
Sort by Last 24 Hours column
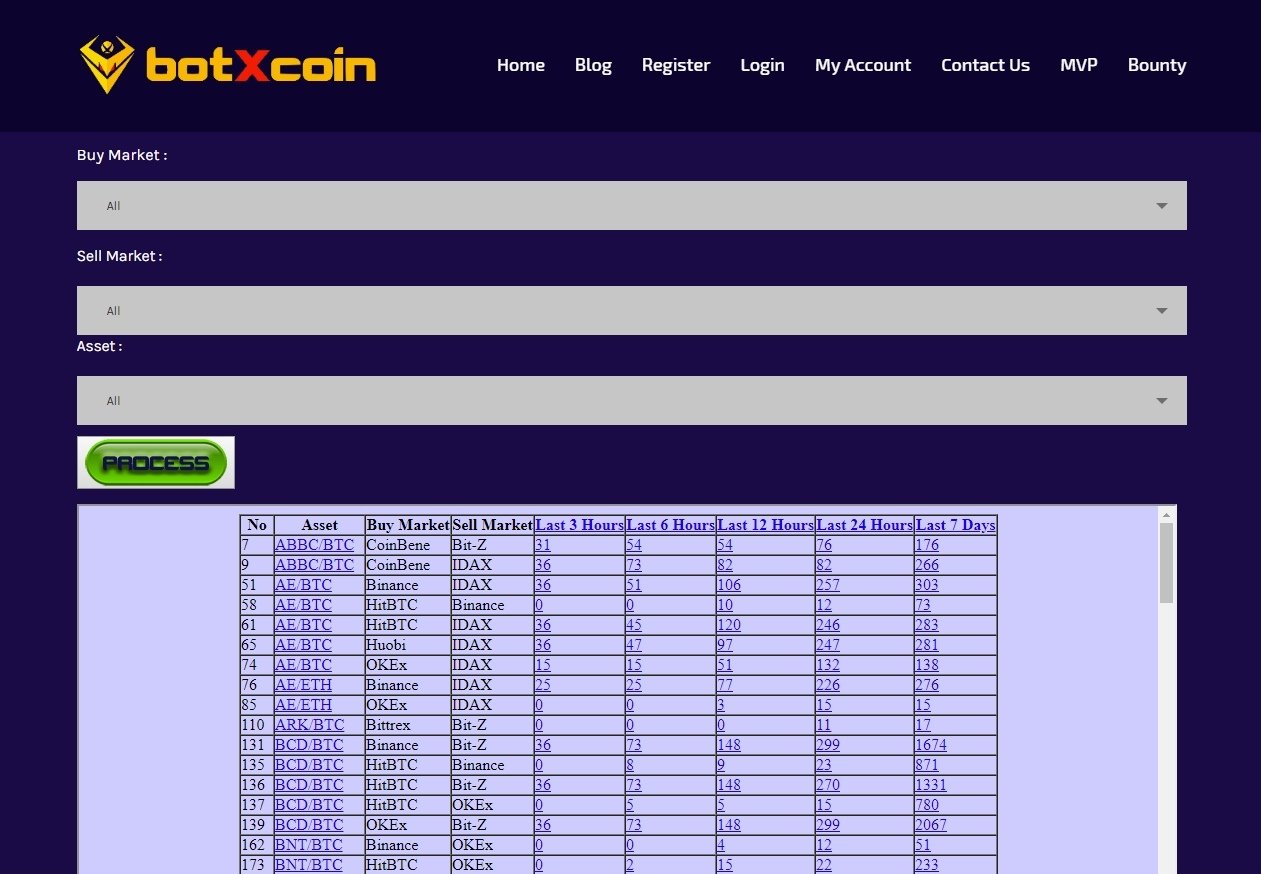click(x=865, y=525)
